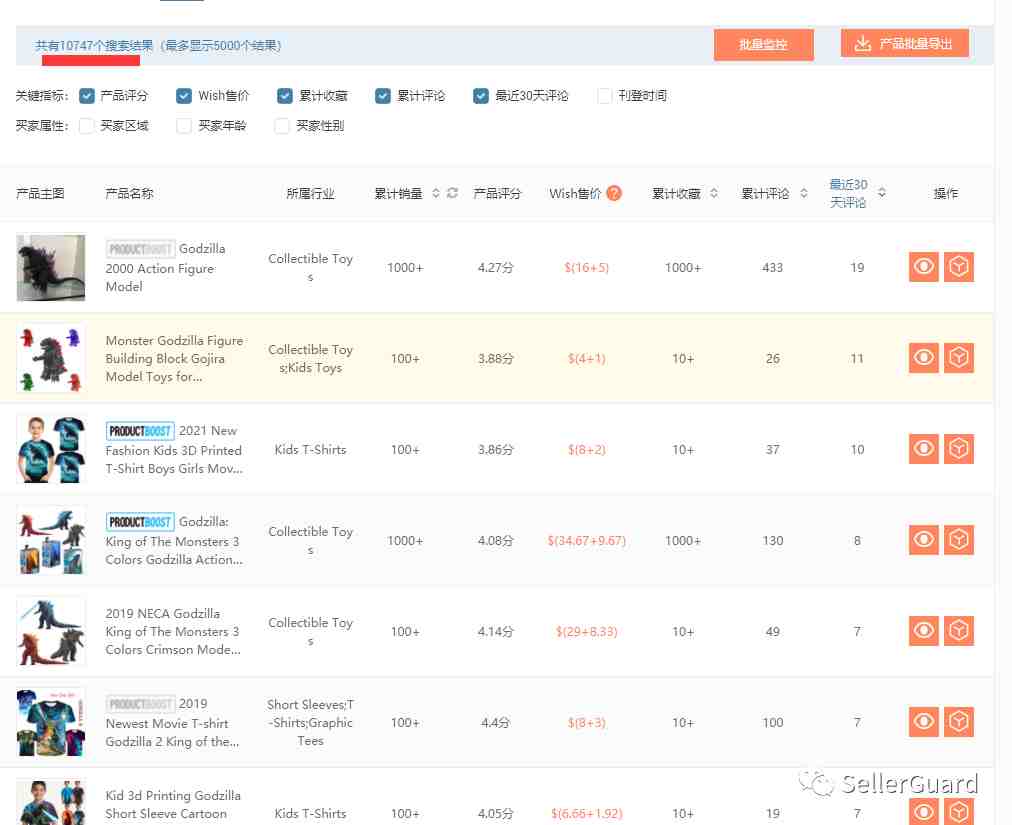Click Godzilla 2000 Action Figure thumbnail
The height and width of the screenshot is (825, 1012).
click(x=51, y=267)
